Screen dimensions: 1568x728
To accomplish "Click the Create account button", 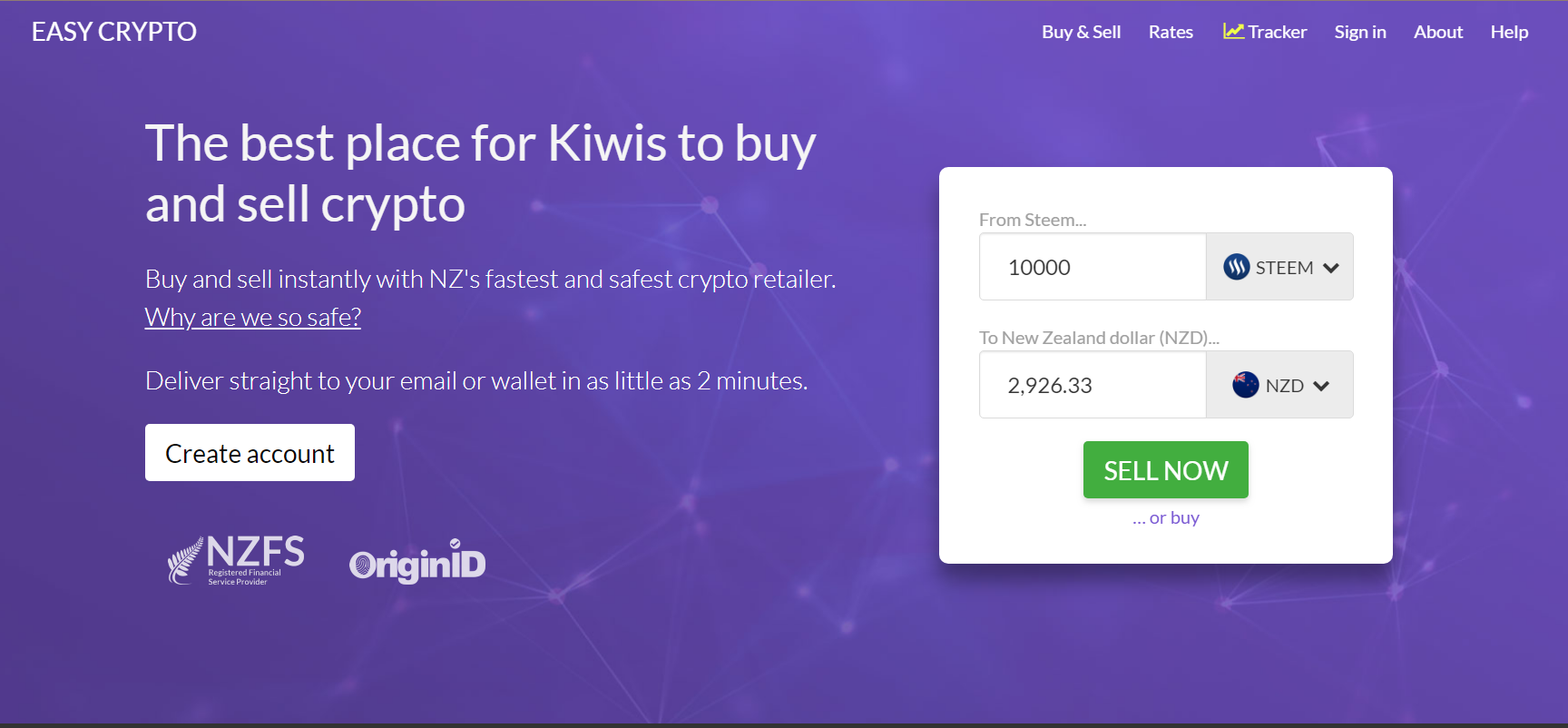I will point(250,453).
